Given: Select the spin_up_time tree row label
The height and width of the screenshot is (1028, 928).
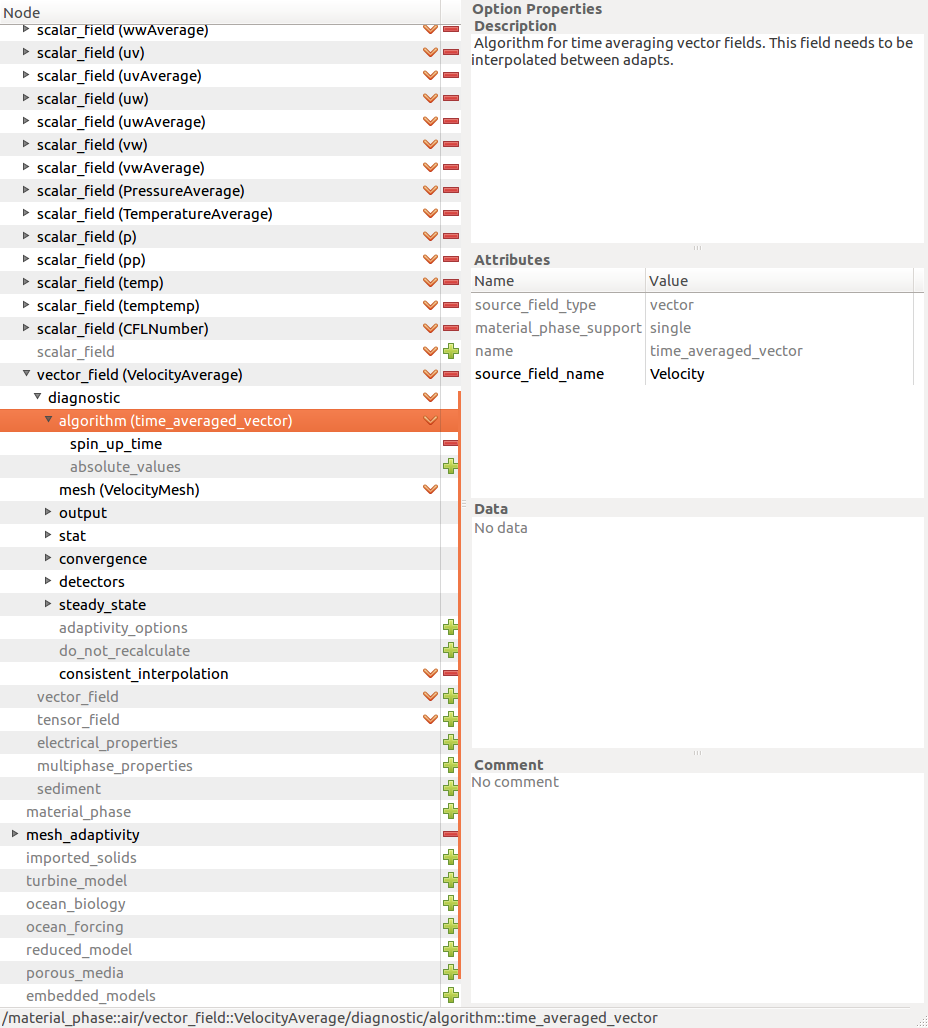Looking at the screenshot, I should click(x=116, y=444).
